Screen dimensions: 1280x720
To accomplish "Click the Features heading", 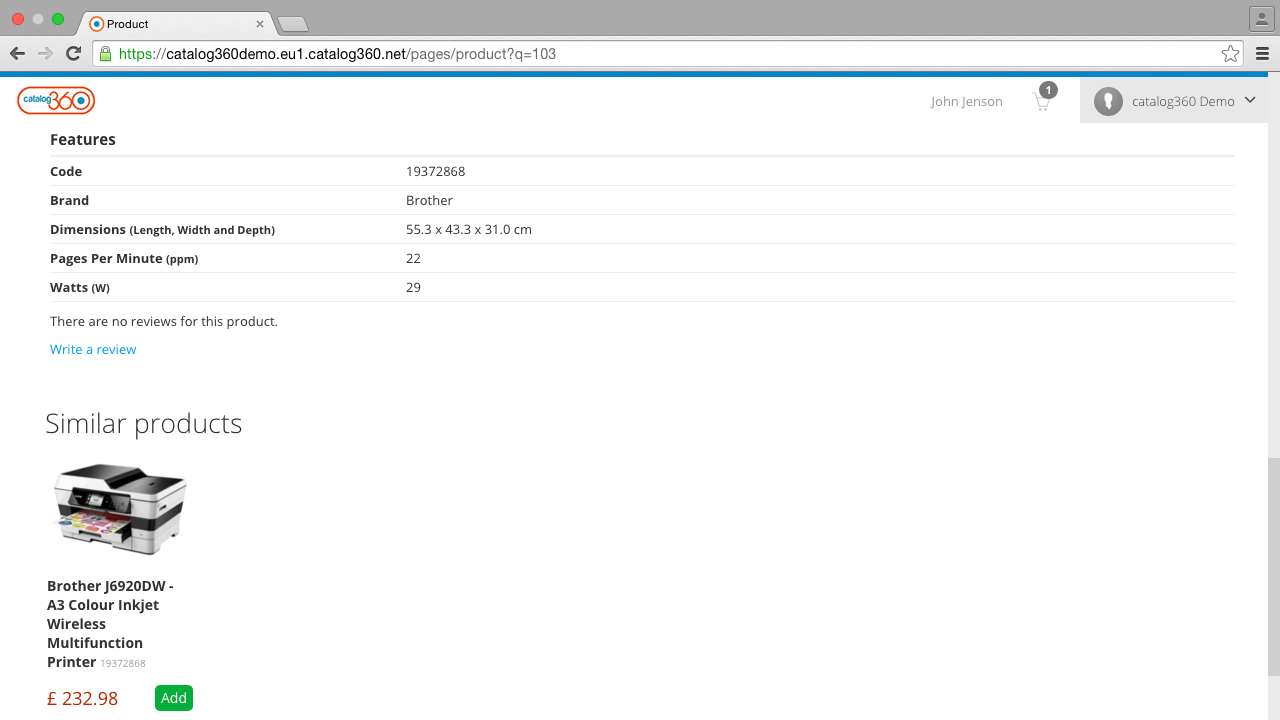I will (83, 139).
